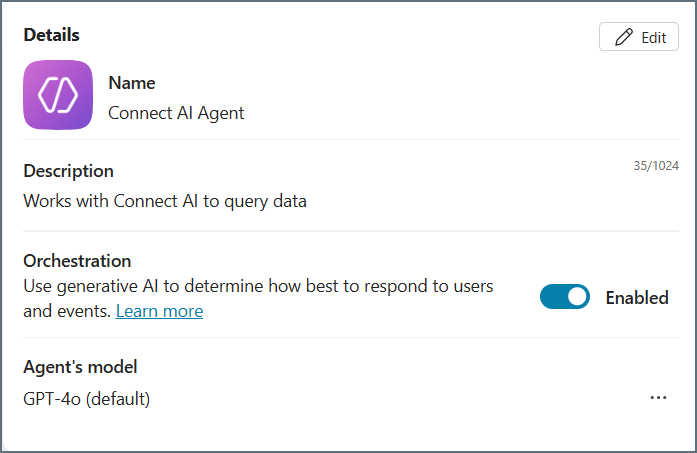
Task: Click the 35/1024 character counter
Action: tap(655, 166)
